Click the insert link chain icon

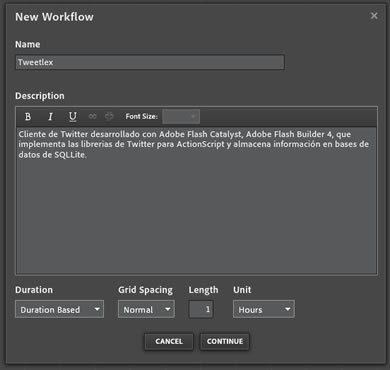92,116
